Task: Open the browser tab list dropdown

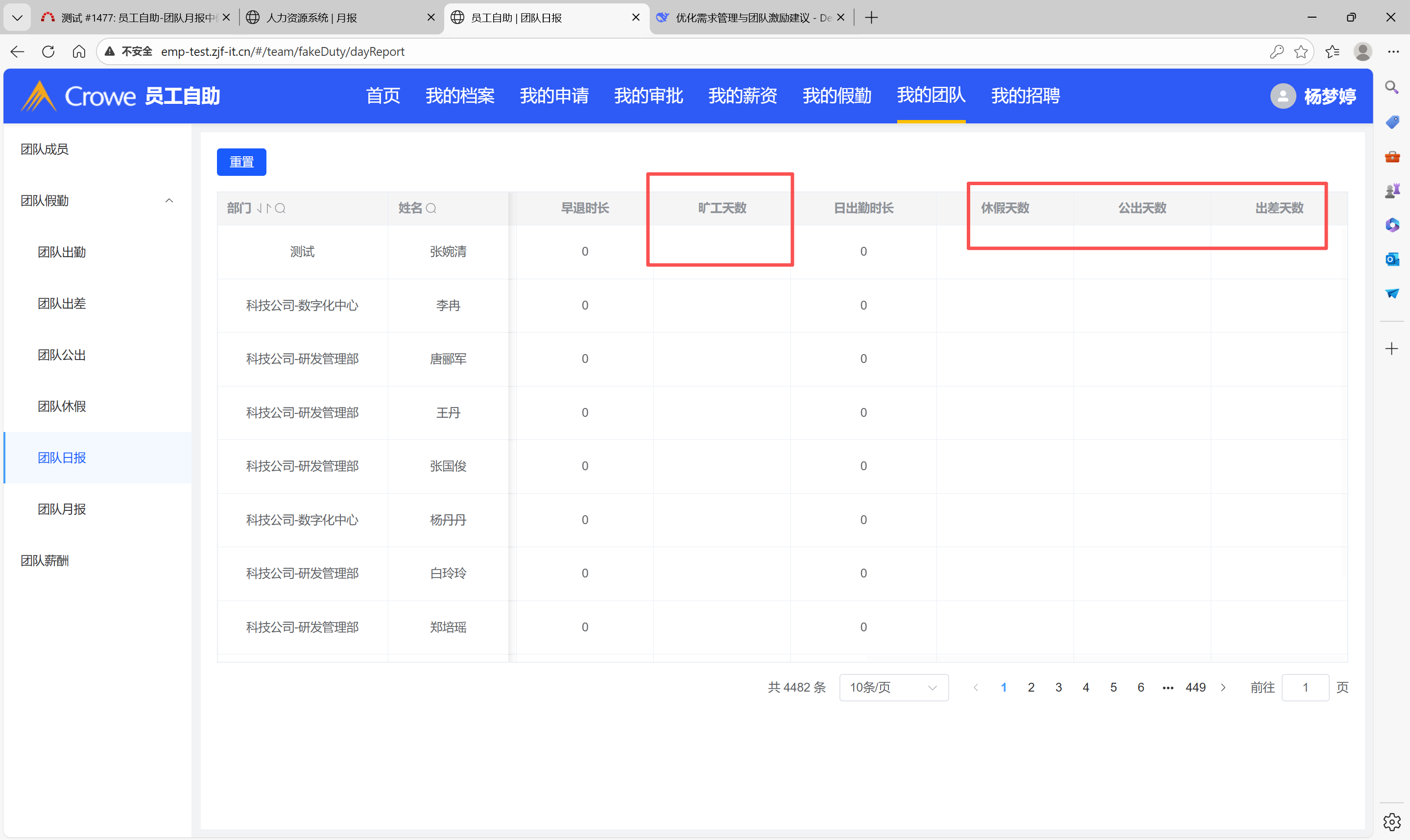Action: 17,18
